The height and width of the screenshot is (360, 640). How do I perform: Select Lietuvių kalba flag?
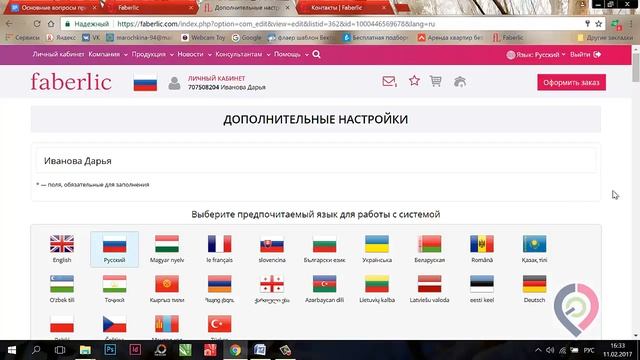point(377,284)
